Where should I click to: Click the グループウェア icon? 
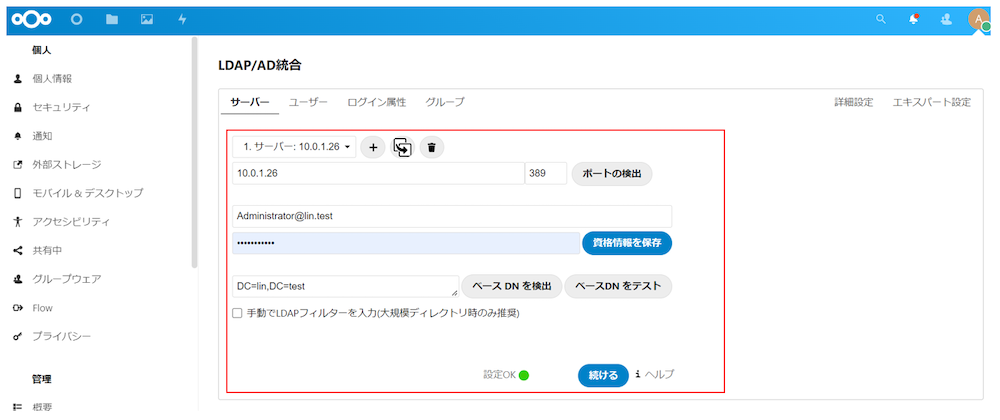18,279
